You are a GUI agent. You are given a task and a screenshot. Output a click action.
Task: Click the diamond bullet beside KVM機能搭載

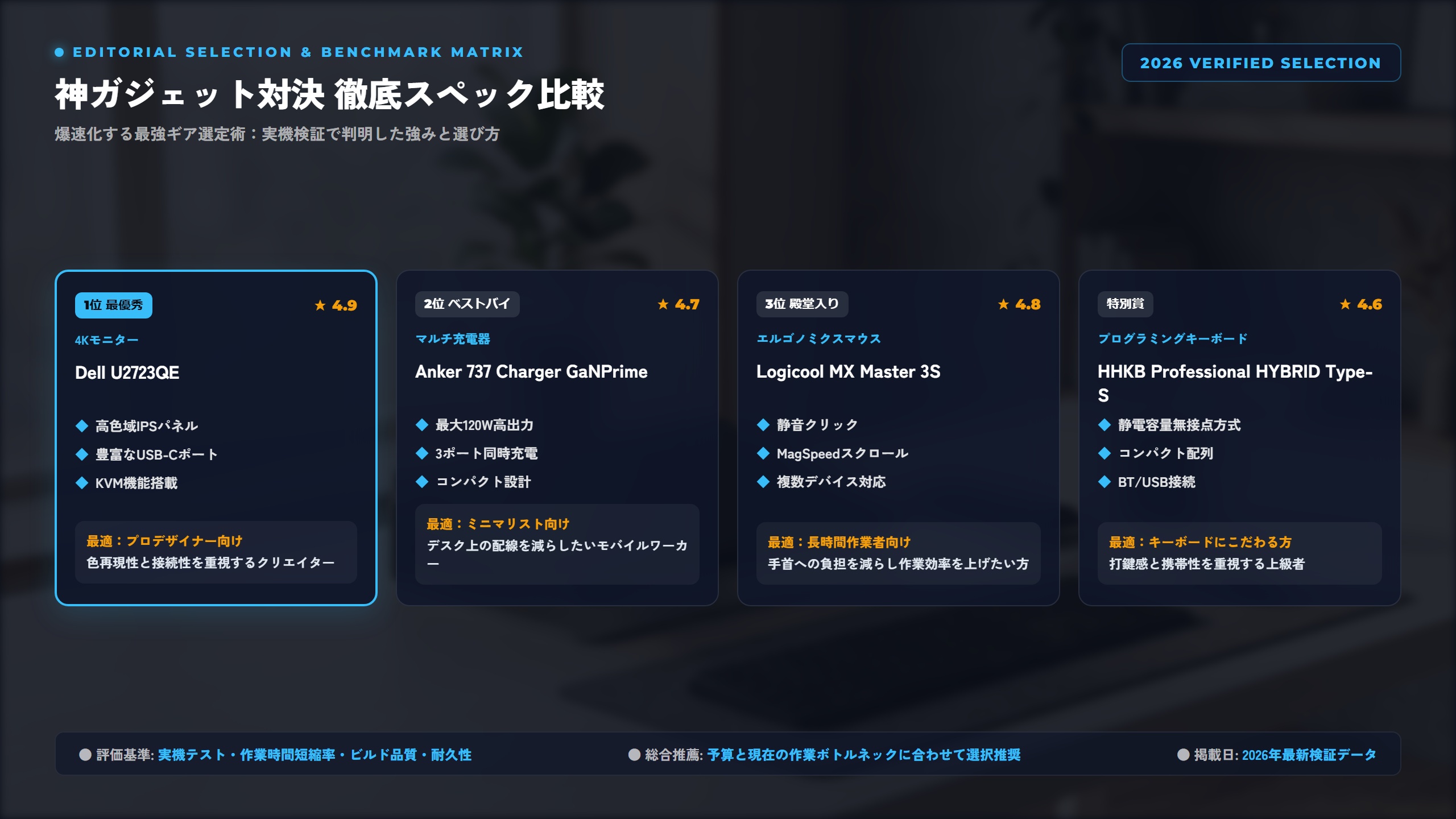[x=82, y=483]
